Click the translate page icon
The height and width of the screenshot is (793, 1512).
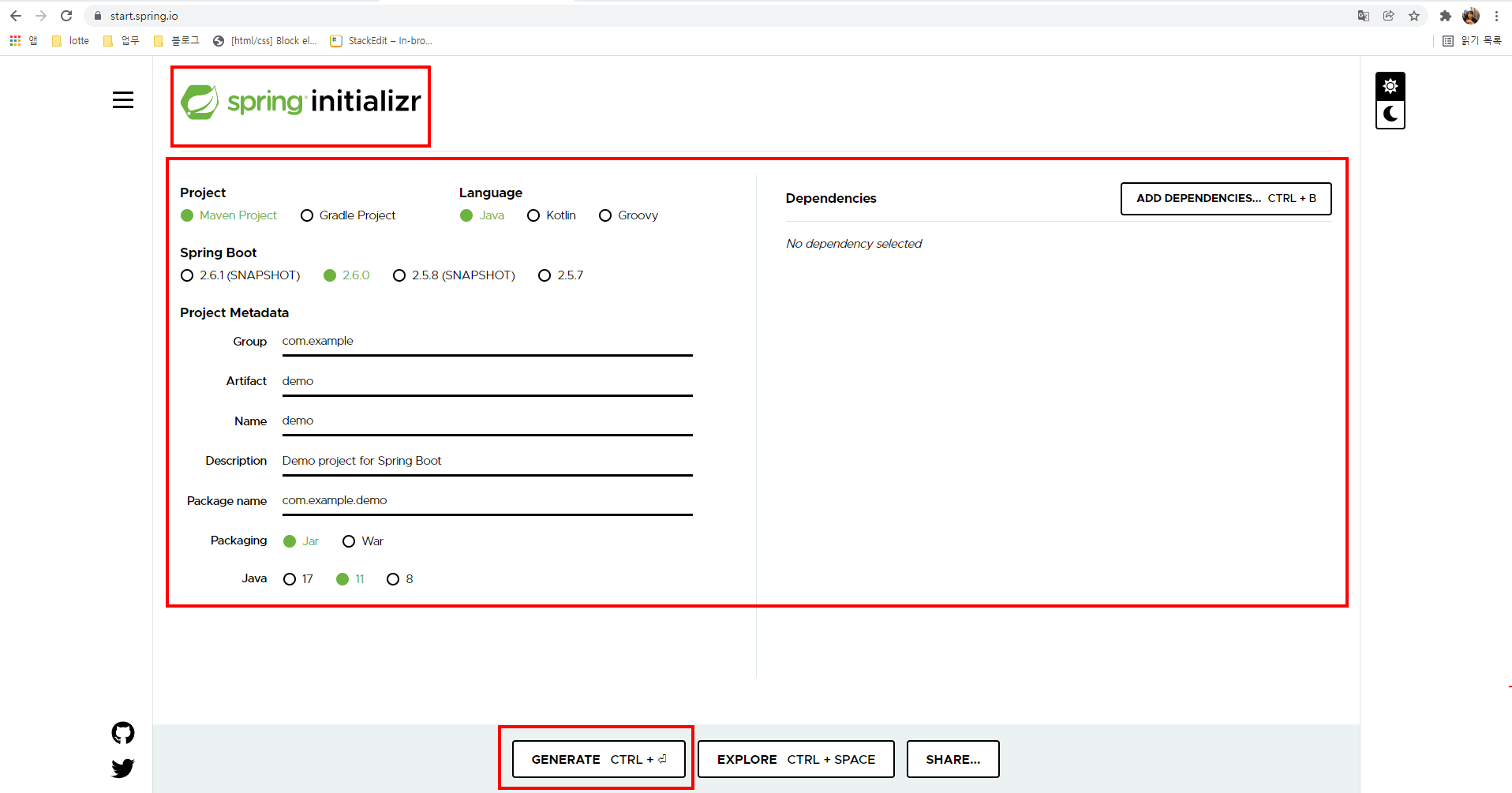coord(1364,16)
